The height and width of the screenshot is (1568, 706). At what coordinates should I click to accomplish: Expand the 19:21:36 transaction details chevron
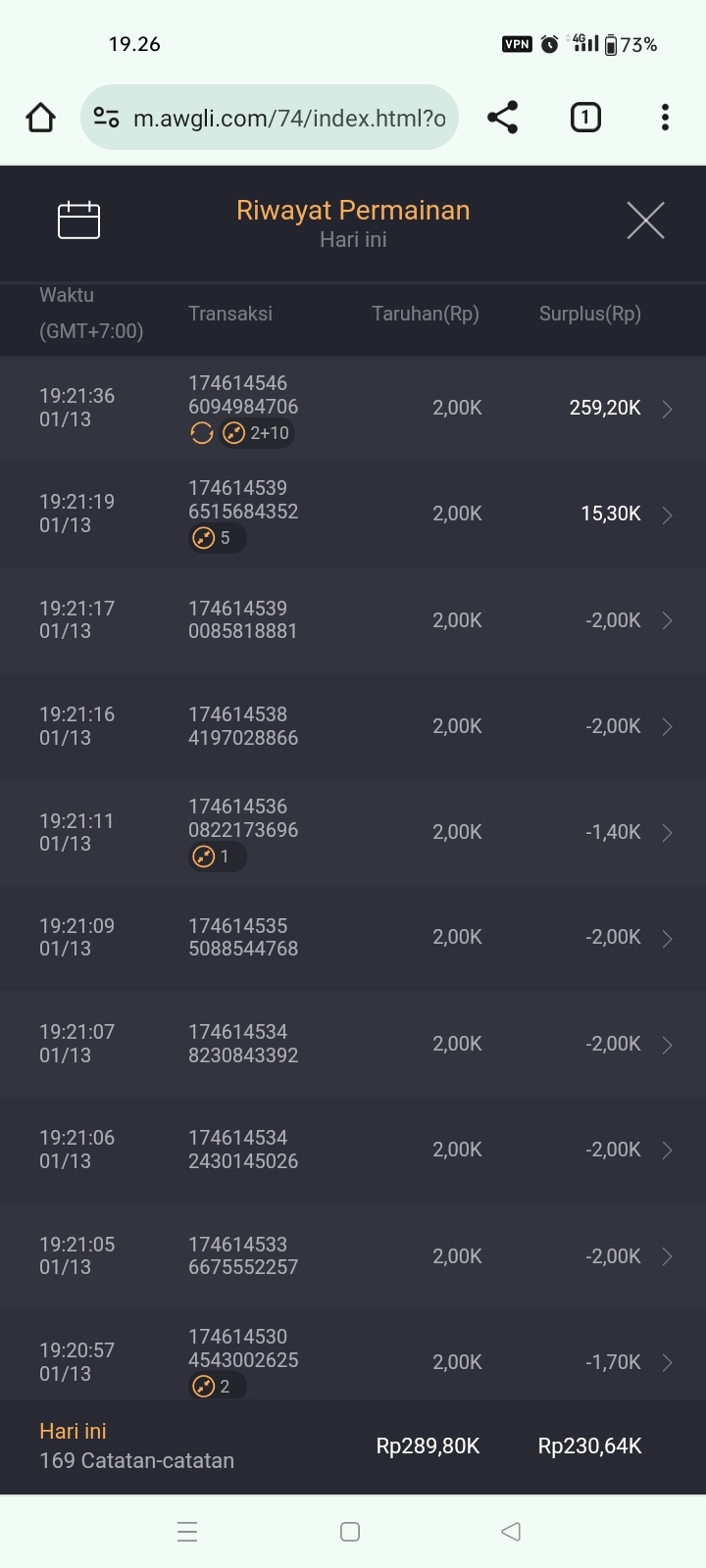click(667, 409)
